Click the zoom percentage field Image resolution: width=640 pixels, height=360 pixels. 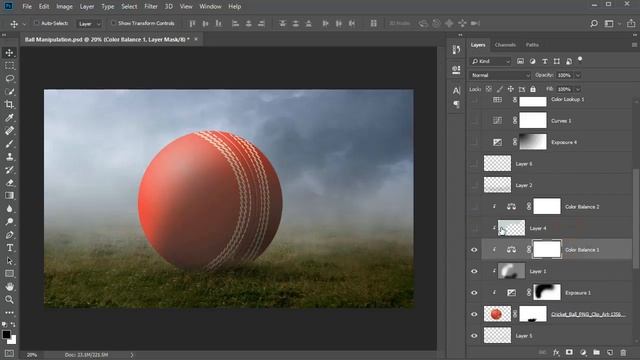[x=32, y=355]
